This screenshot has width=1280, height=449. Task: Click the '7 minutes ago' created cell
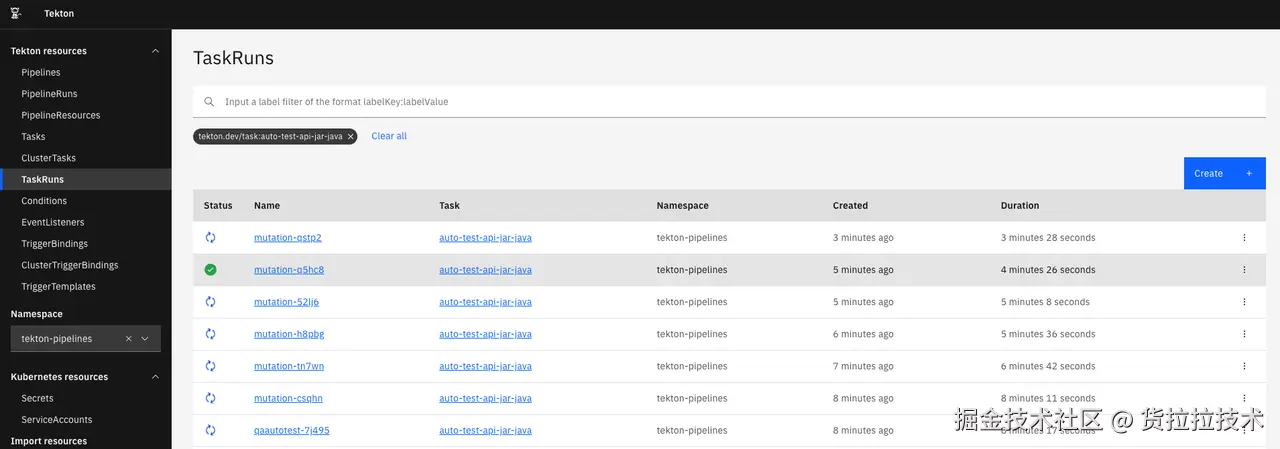(x=863, y=366)
